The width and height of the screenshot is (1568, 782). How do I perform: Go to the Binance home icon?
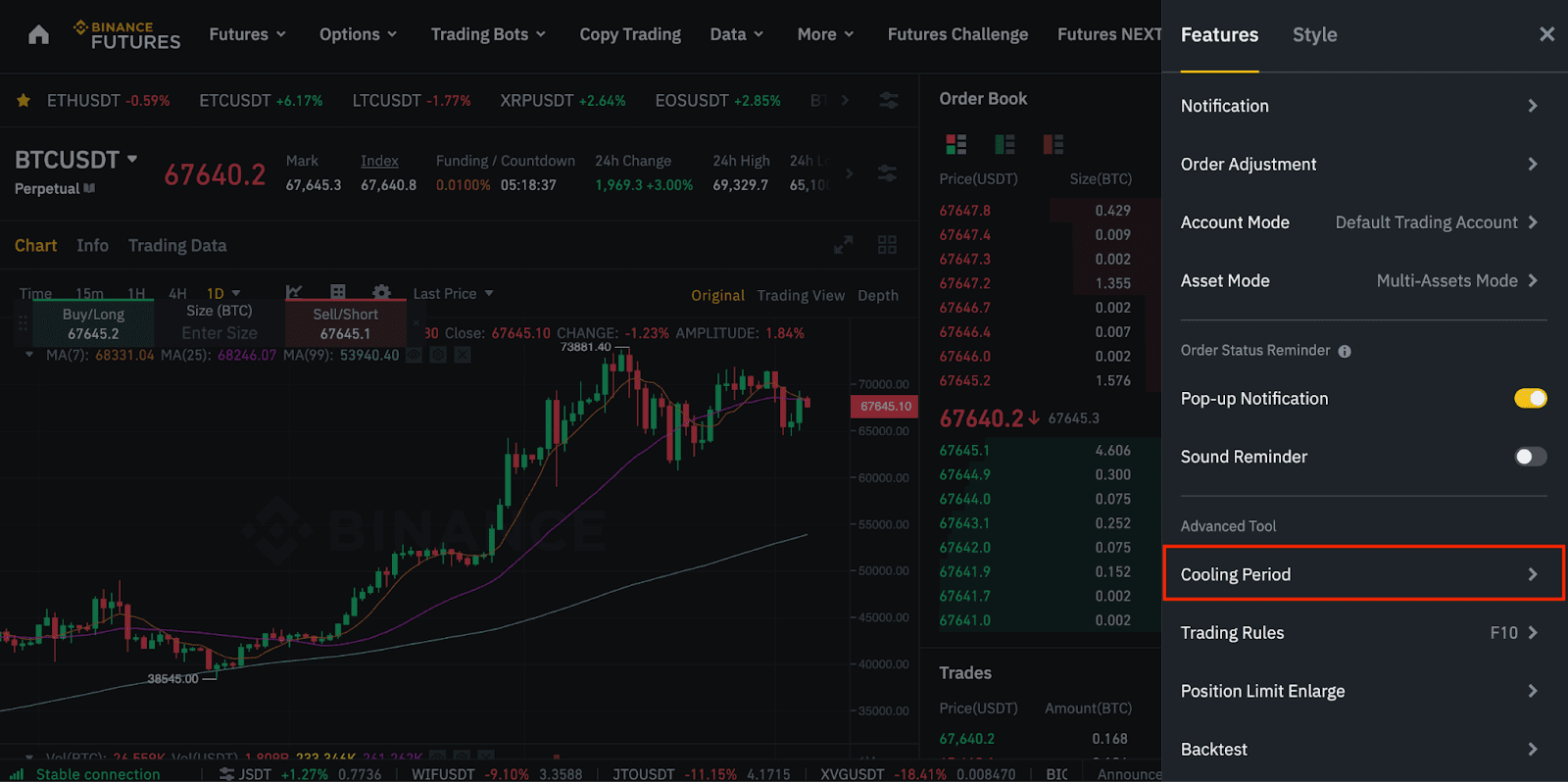click(x=38, y=35)
